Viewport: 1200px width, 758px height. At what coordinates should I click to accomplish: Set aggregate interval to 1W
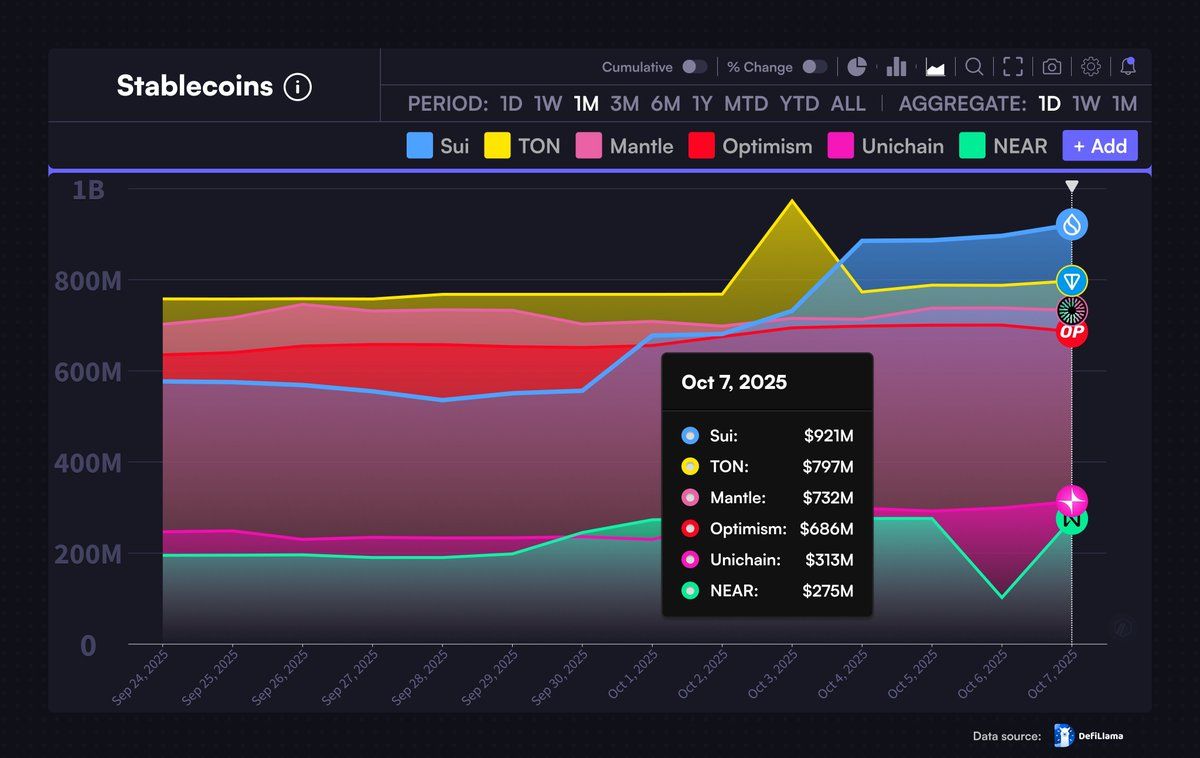tap(1087, 103)
